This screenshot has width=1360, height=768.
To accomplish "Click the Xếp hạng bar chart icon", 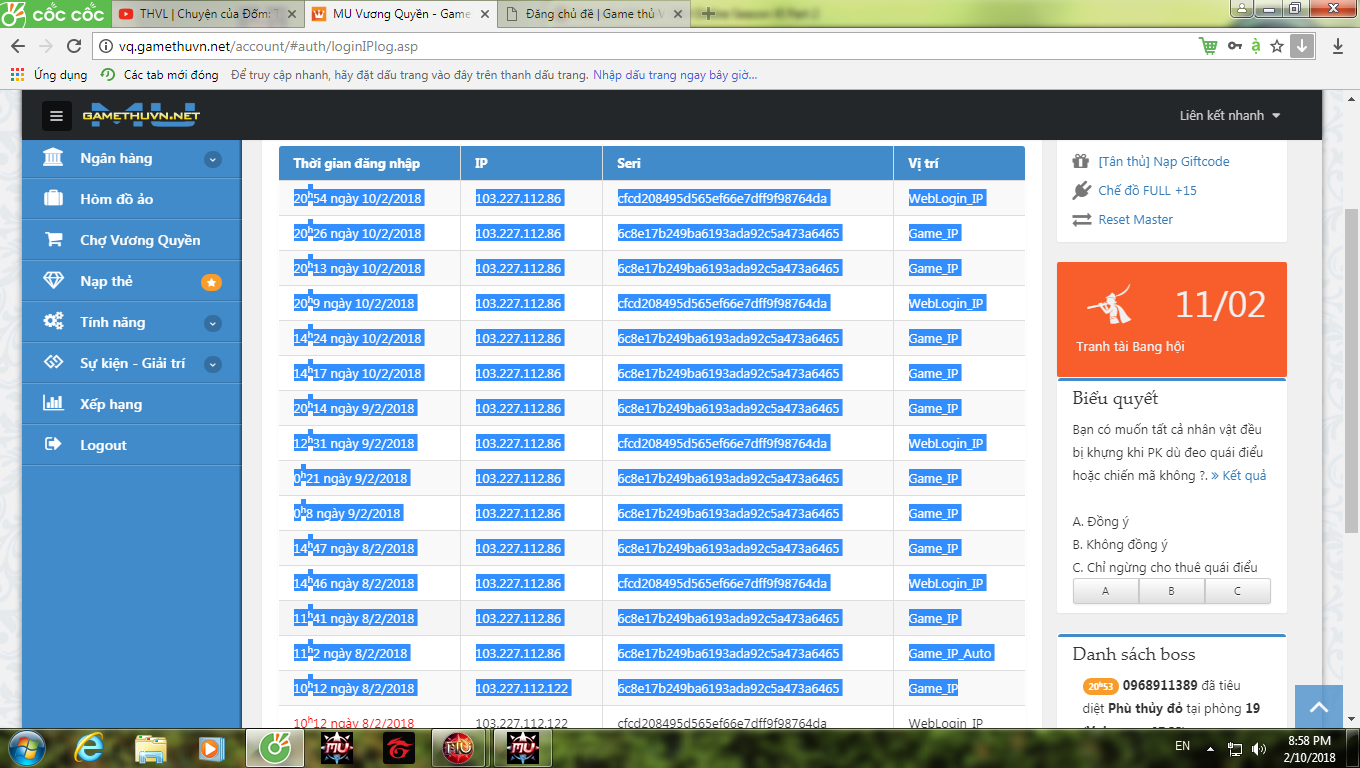I will (x=53, y=404).
